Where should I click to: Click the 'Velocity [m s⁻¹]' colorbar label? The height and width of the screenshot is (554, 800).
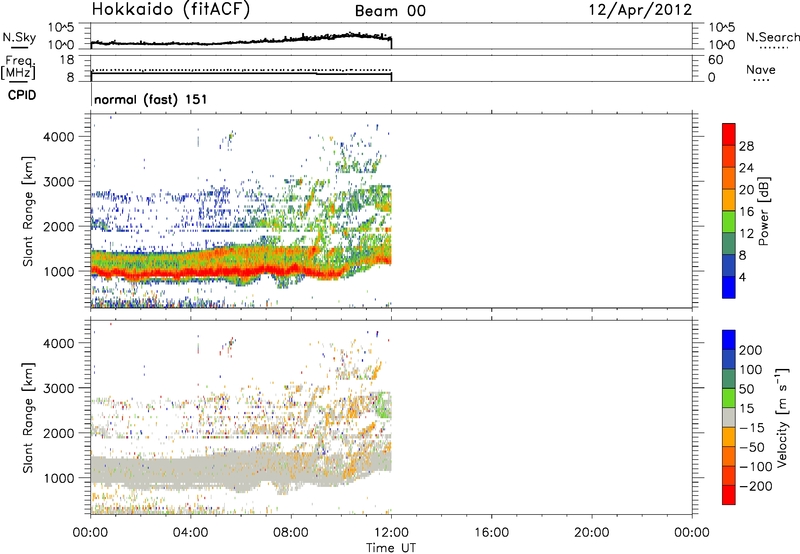pyautogui.click(x=783, y=418)
